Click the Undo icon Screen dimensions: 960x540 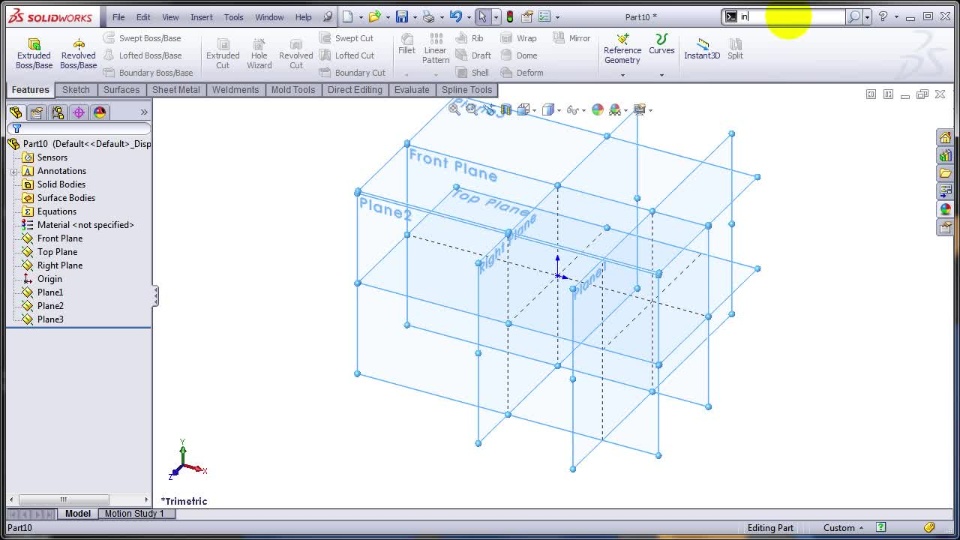tap(456, 17)
